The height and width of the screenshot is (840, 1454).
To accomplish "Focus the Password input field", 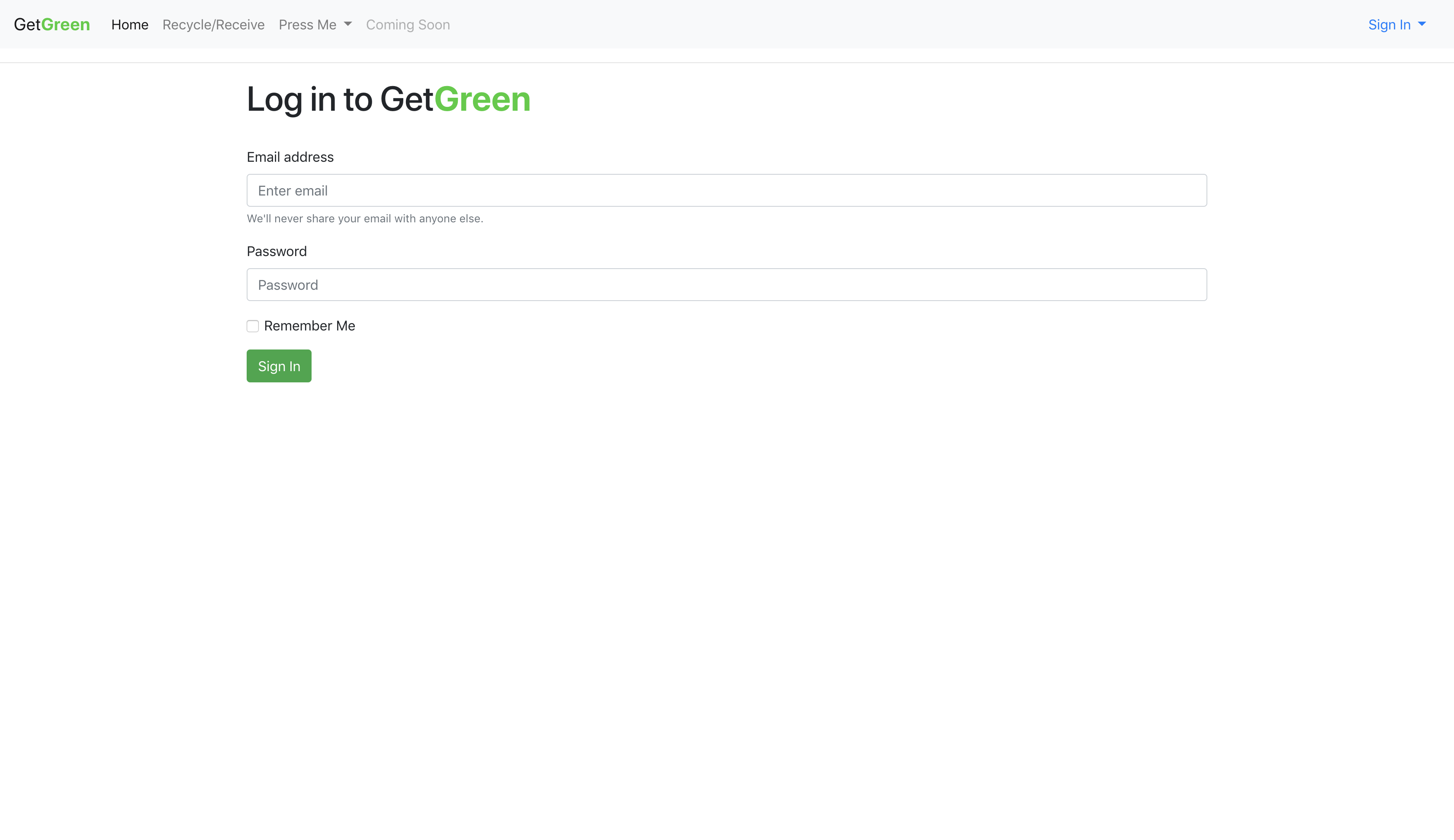I will click(727, 285).
